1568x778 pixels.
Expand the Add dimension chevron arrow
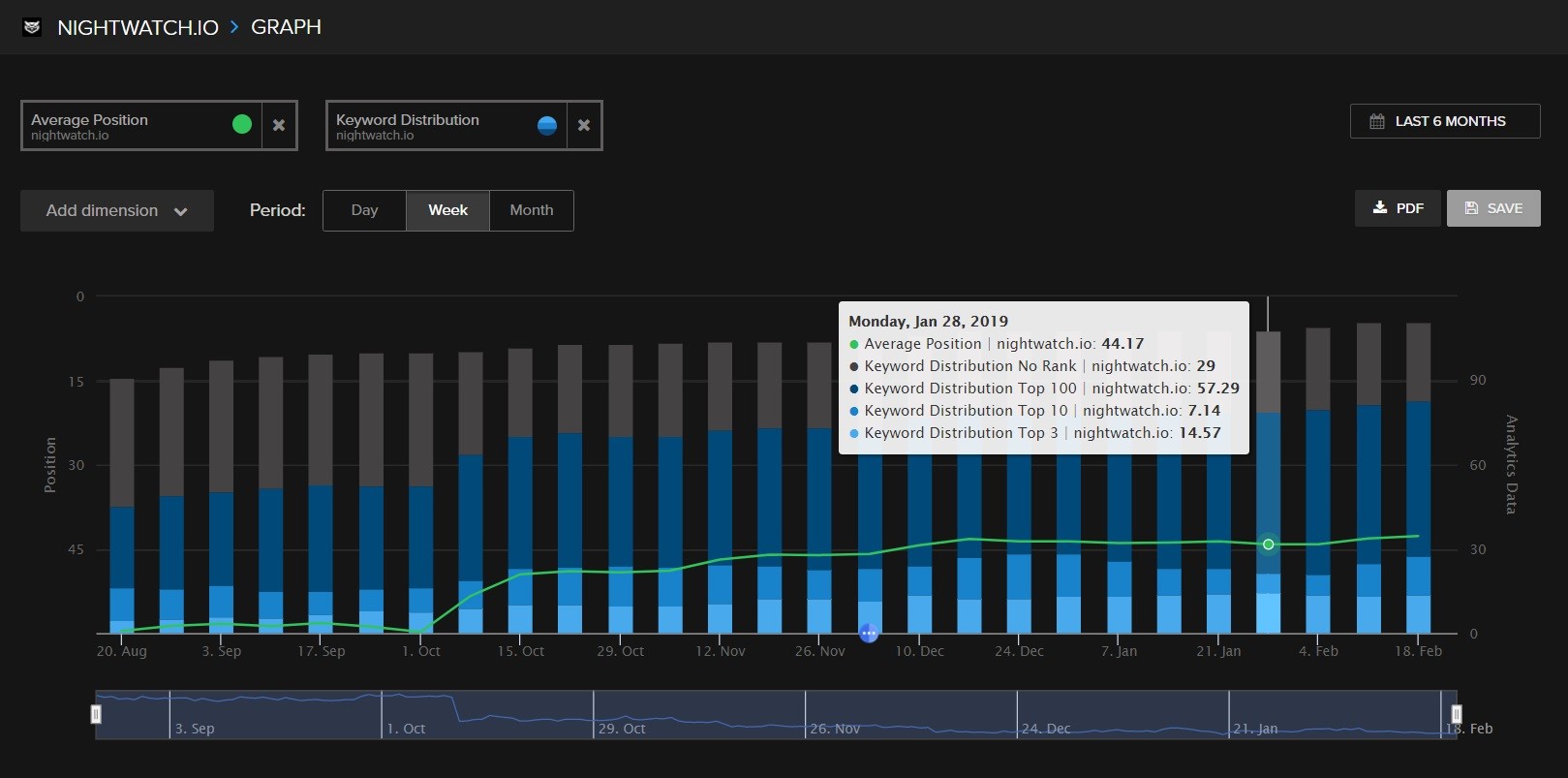click(x=181, y=211)
